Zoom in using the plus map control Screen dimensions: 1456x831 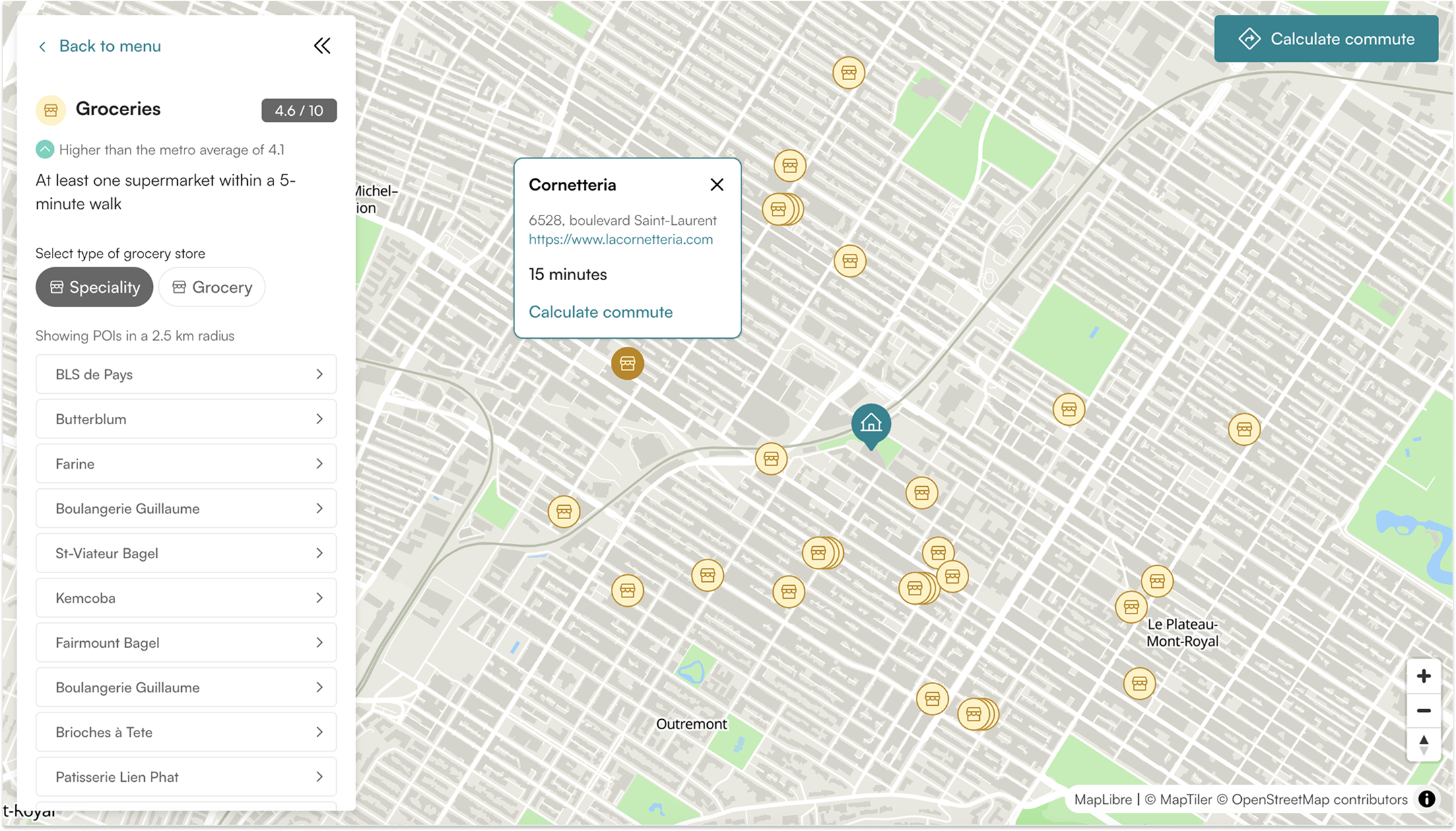tap(1423, 676)
